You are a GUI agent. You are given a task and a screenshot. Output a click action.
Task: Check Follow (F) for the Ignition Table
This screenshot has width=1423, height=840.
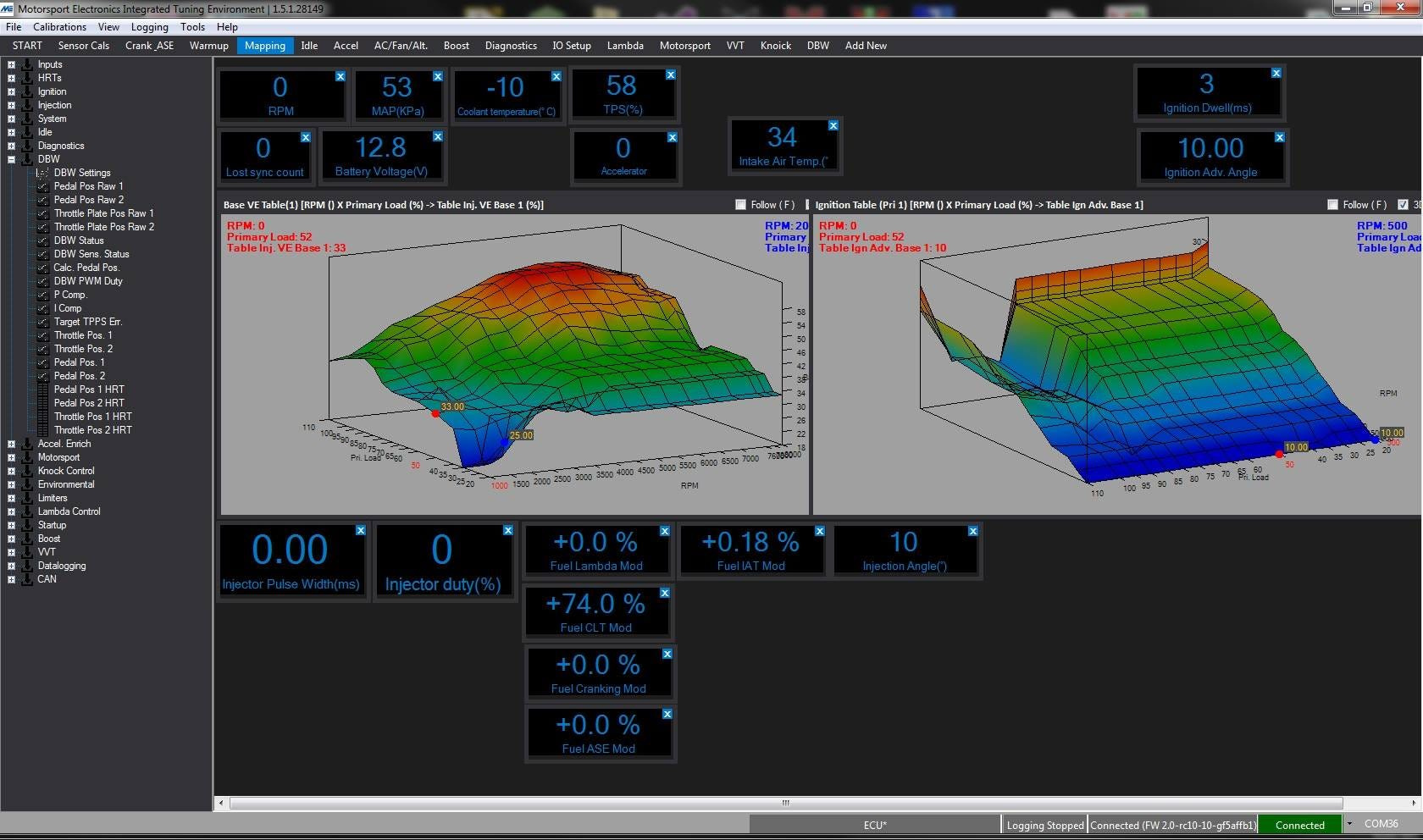click(x=1332, y=205)
